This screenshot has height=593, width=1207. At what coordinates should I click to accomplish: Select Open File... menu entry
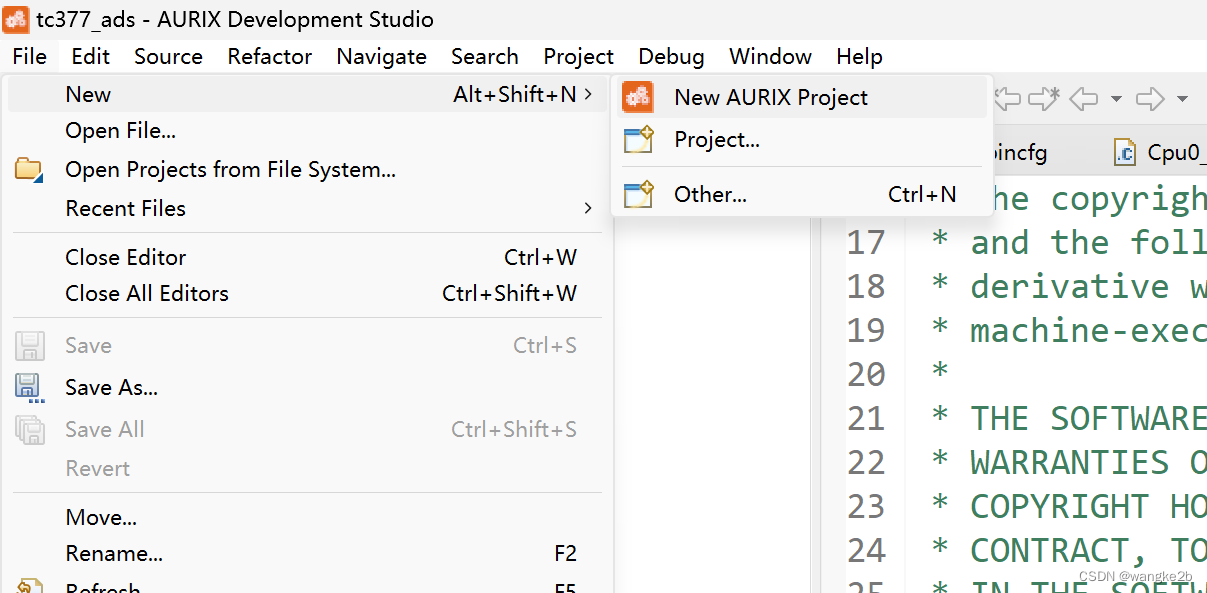click(x=120, y=130)
